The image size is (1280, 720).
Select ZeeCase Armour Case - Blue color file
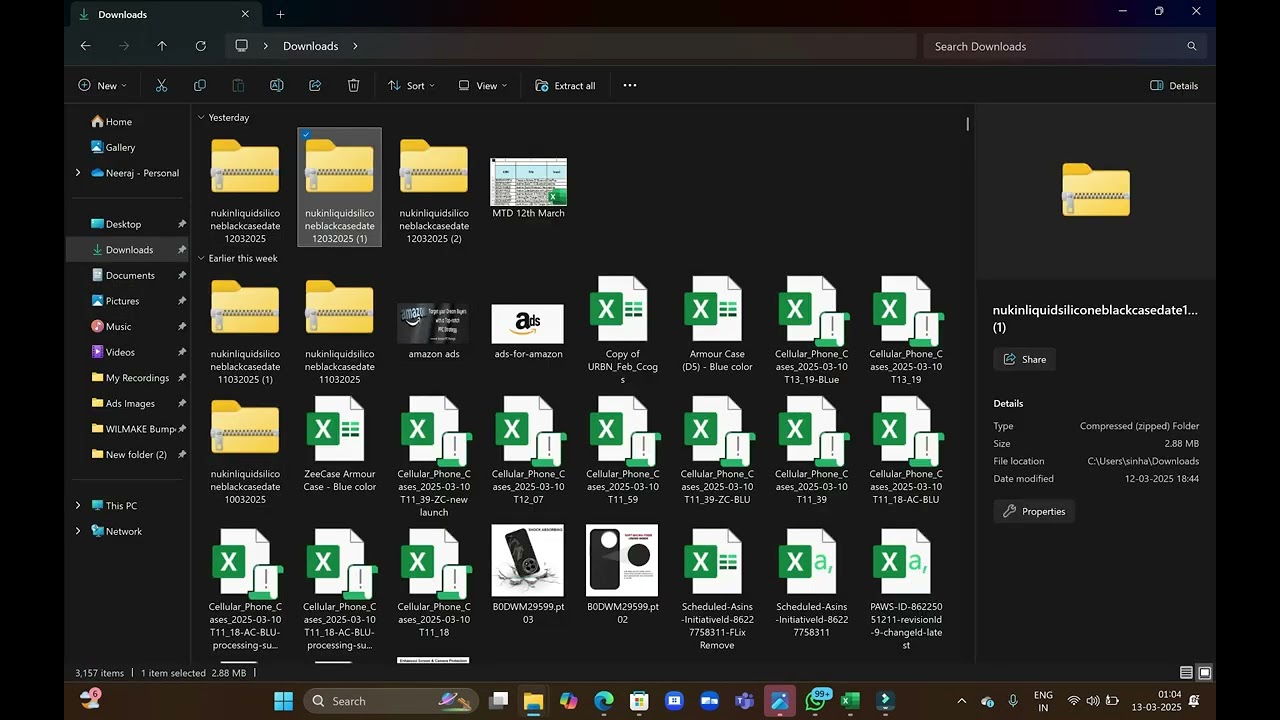(339, 445)
